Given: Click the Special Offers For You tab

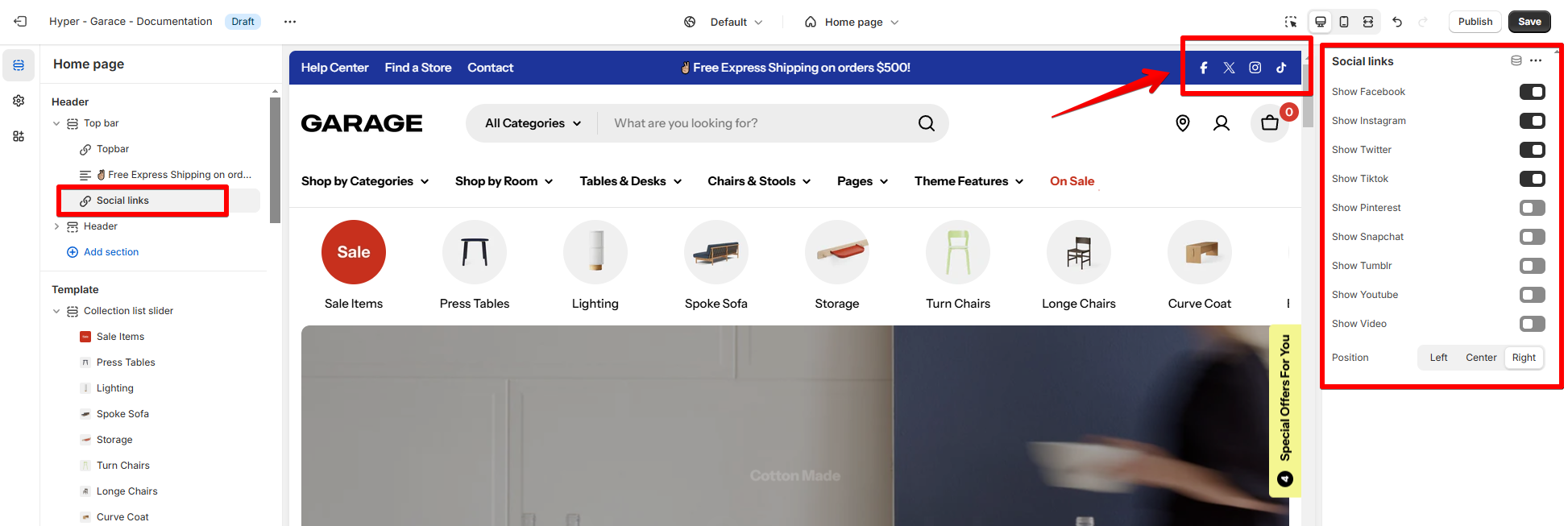Looking at the screenshot, I should [x=1285, y=411].
